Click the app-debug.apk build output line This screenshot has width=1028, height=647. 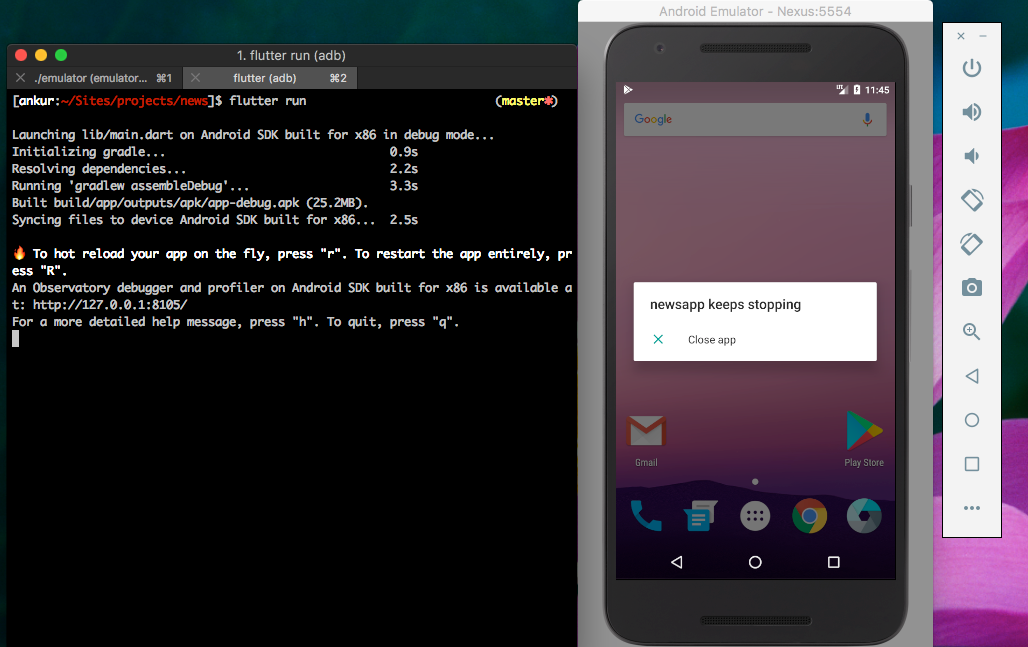[190, 203]
